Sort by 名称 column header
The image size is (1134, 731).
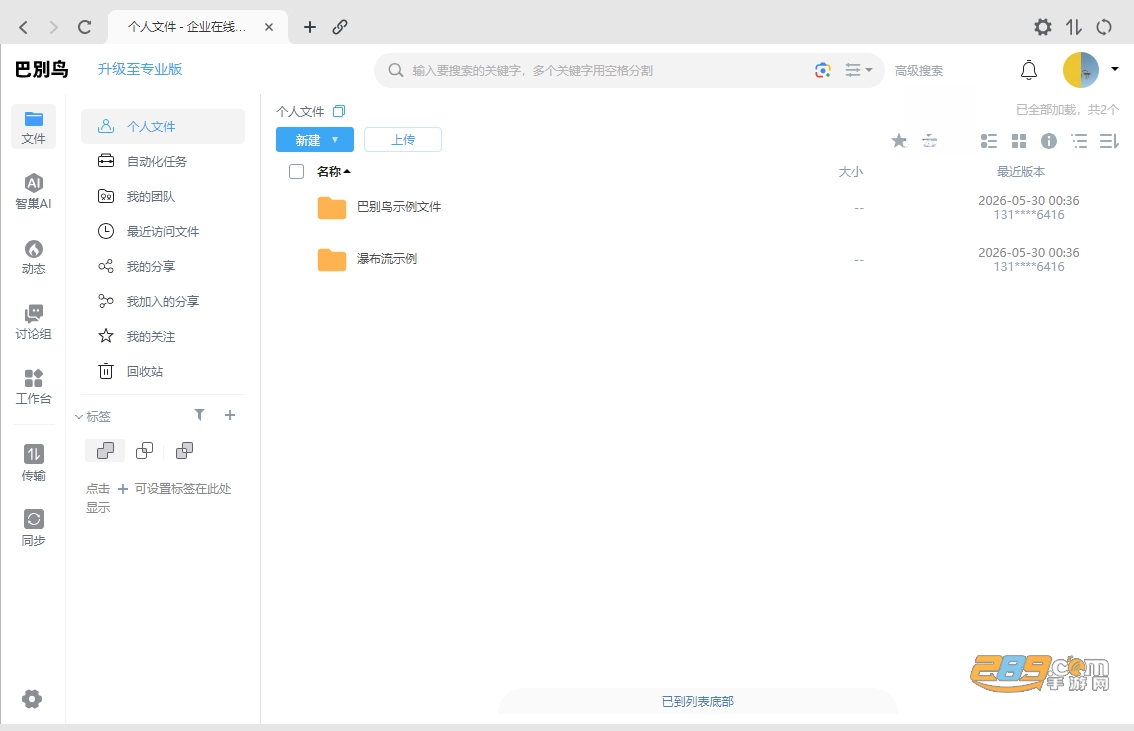[x=333, y=171]
